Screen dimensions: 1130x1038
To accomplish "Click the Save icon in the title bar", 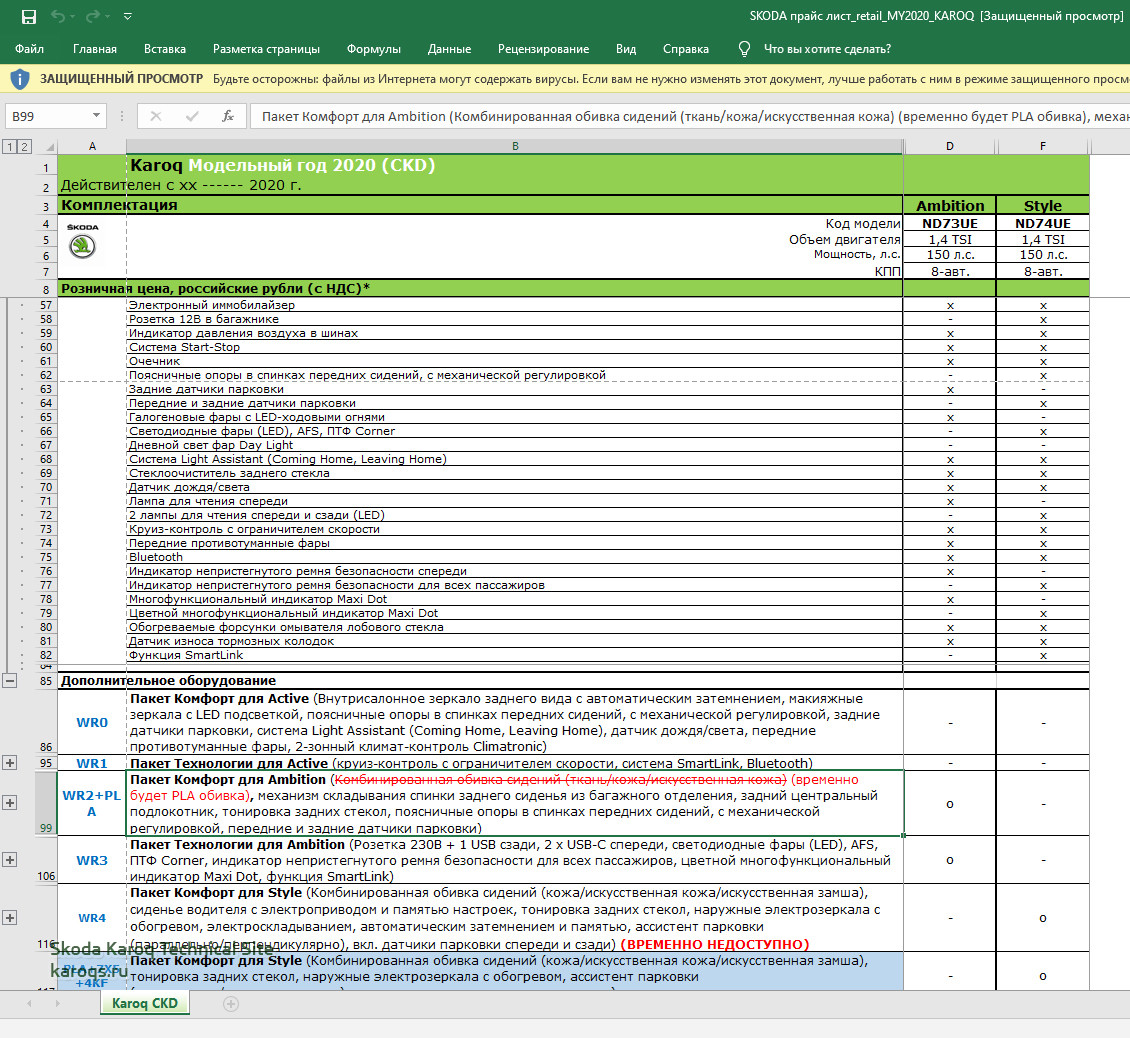I will tap(29, 17).
